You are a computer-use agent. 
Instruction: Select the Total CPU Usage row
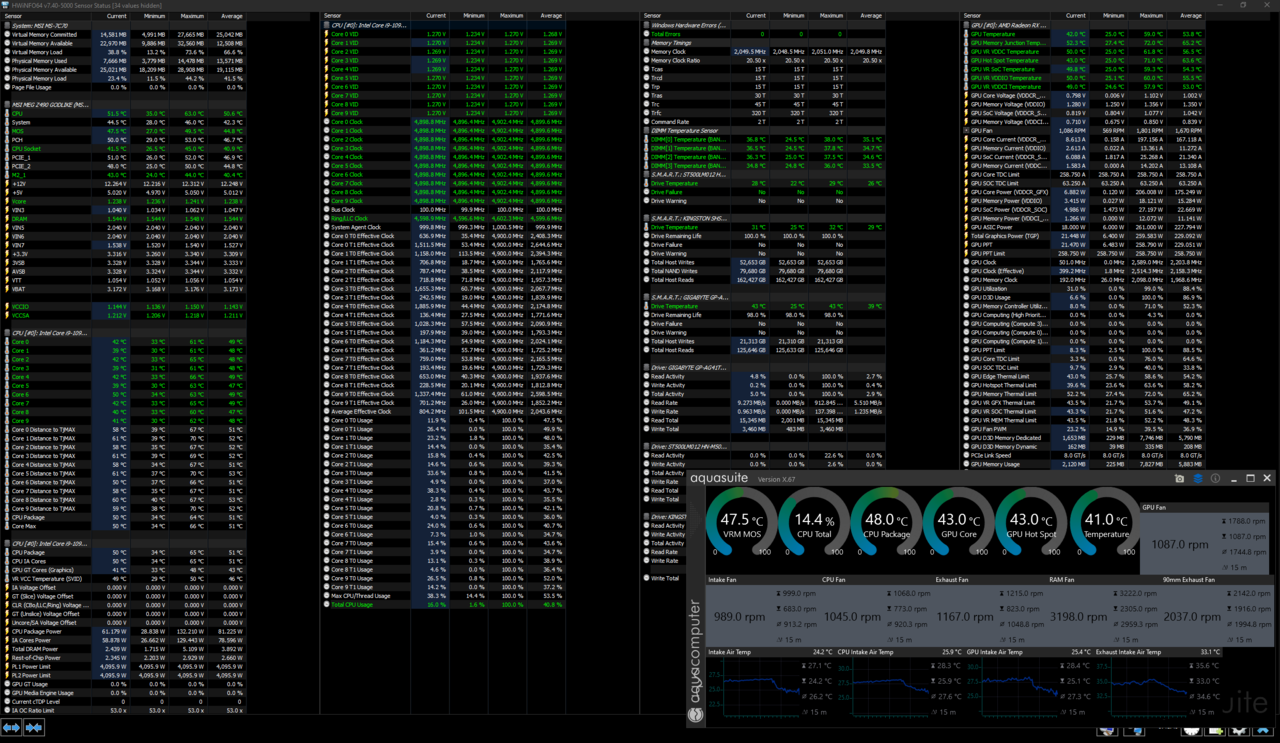[352, 604]
